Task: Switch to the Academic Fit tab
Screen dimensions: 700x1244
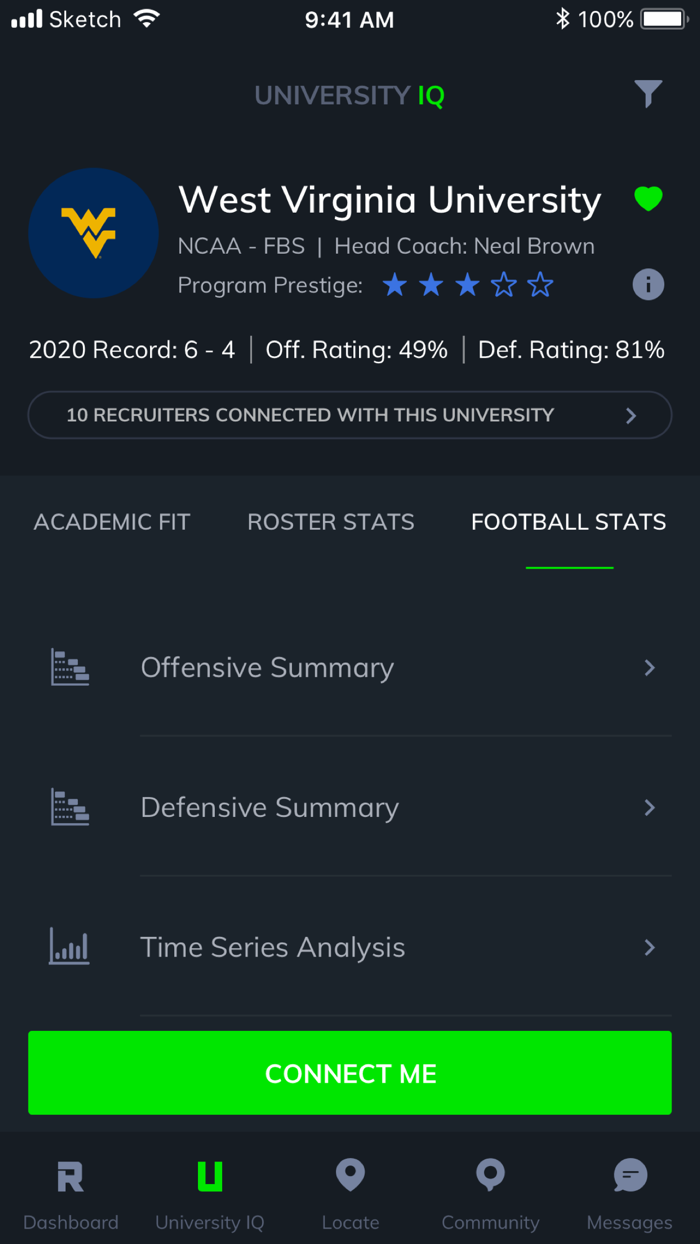Action: [112, 521]
